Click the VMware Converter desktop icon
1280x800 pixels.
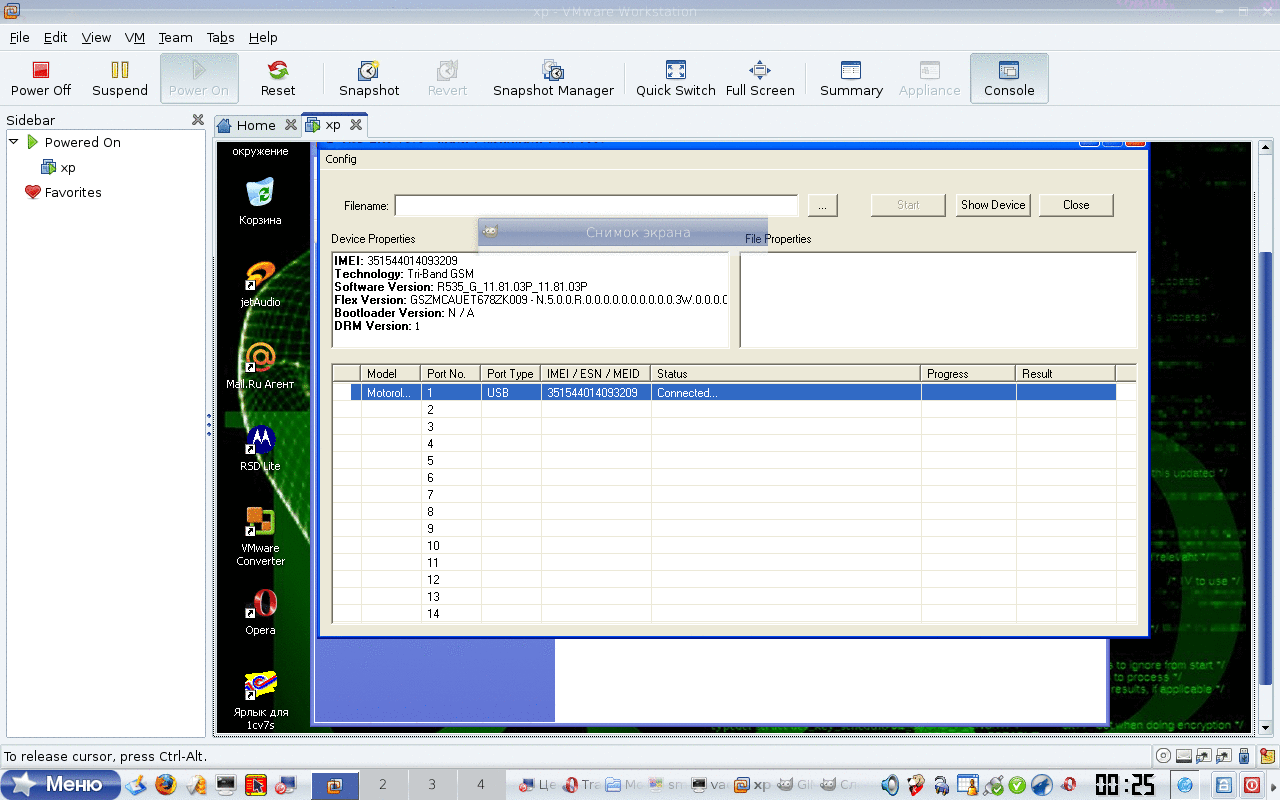(260, 535)
